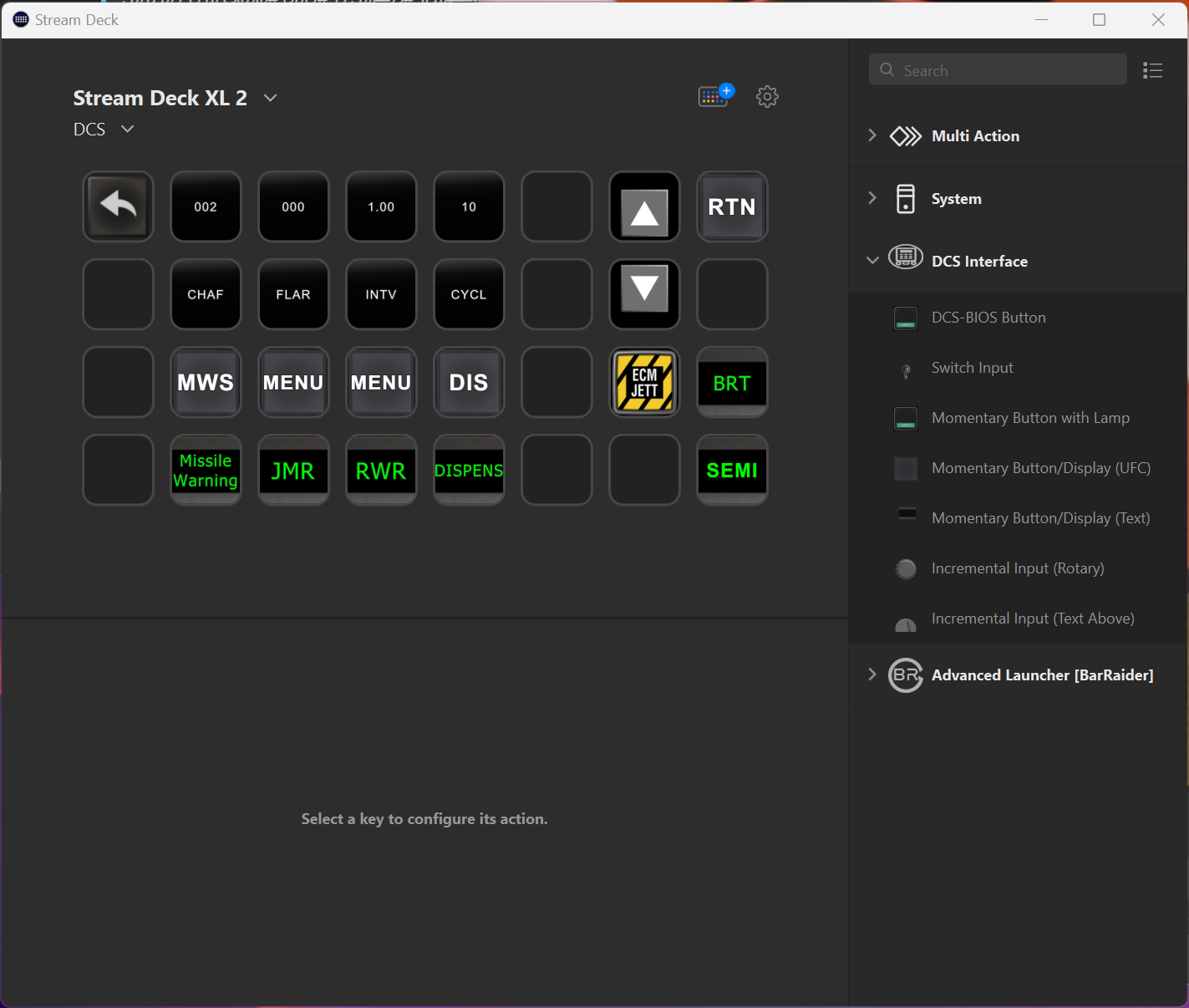1189x1008 pixels.
Task: Open Stream Deck settings gear
Action: pos(767,97)
